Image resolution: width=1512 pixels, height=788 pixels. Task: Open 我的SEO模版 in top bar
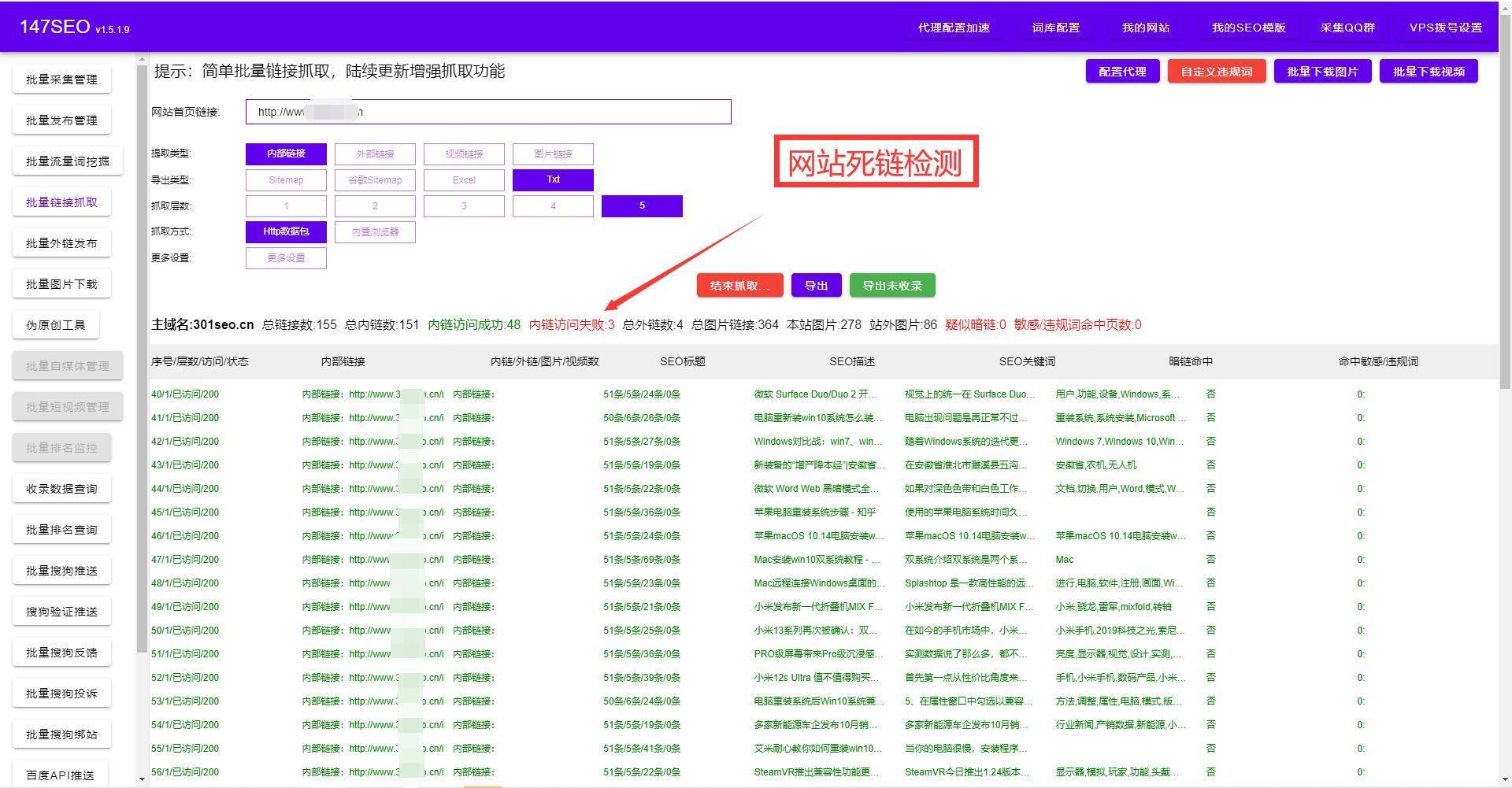click(1248, 28)
